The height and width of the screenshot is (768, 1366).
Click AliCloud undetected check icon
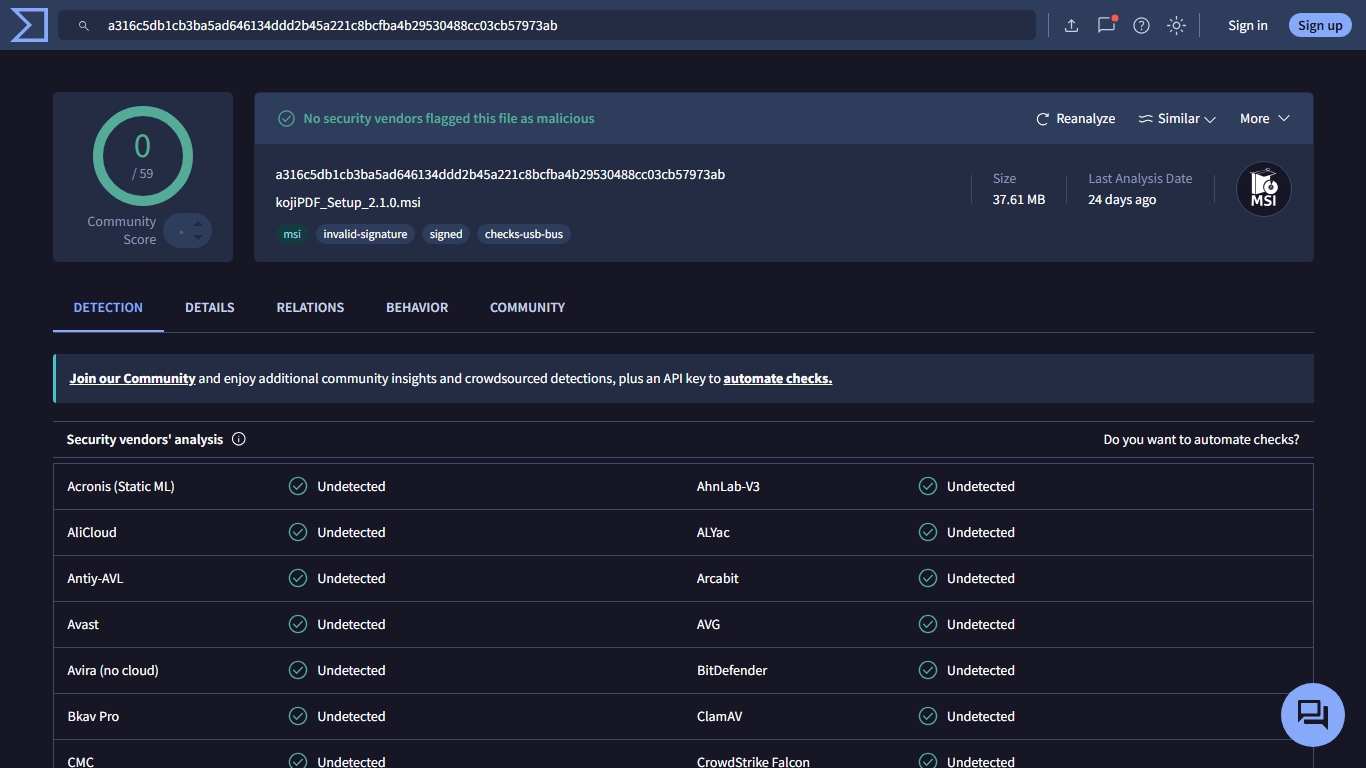point(298,532)
